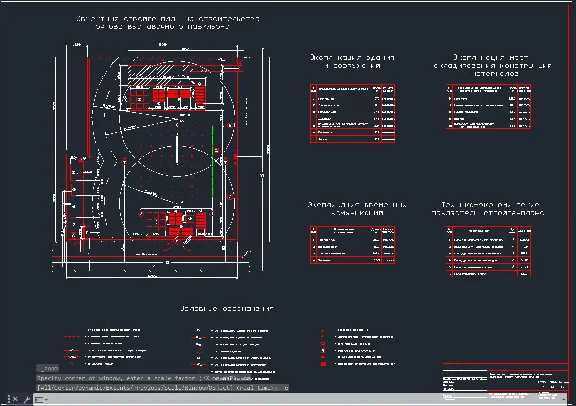This screenshot has width=576, height=406.
Task: Select the upper-right storage explication table
Action: point(489,107)
